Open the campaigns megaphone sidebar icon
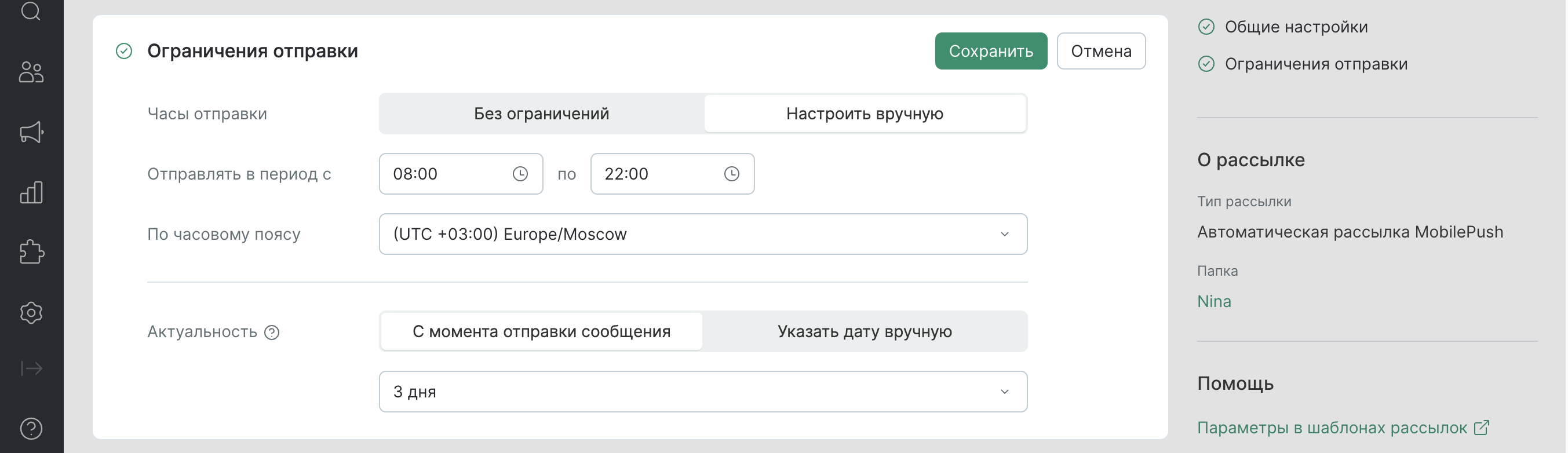1568x453 pixels. point(31,132)
